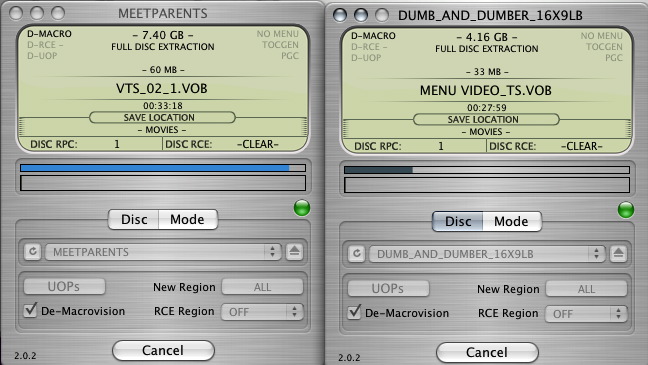Viewport: 648px width, 365px height.
Task: Click VTS_02_1.VOB file name
Action: point(162,88)
